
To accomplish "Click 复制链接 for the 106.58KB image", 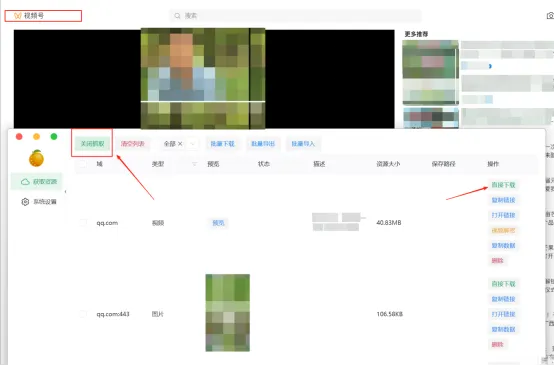I will (x=503, y=299).
